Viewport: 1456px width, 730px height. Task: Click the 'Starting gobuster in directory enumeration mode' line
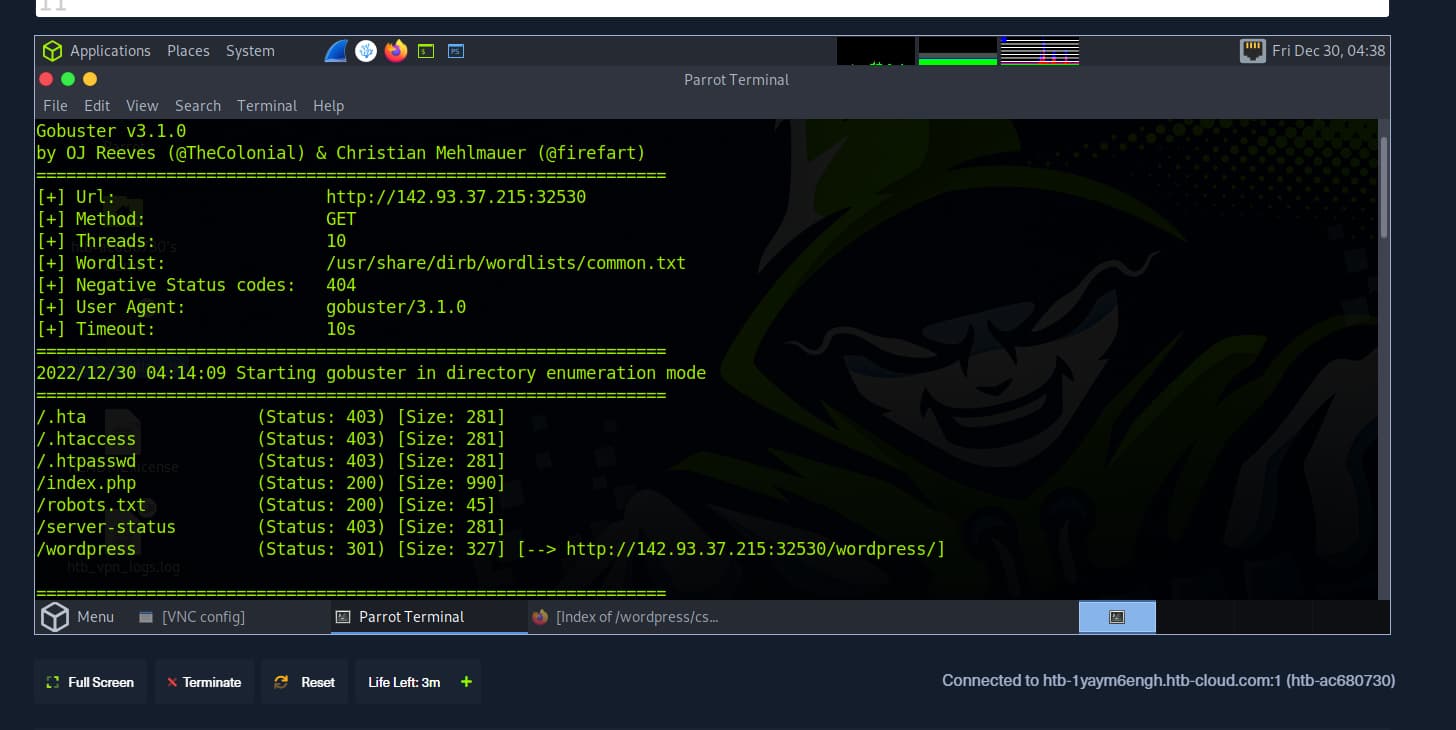[371, 373]
